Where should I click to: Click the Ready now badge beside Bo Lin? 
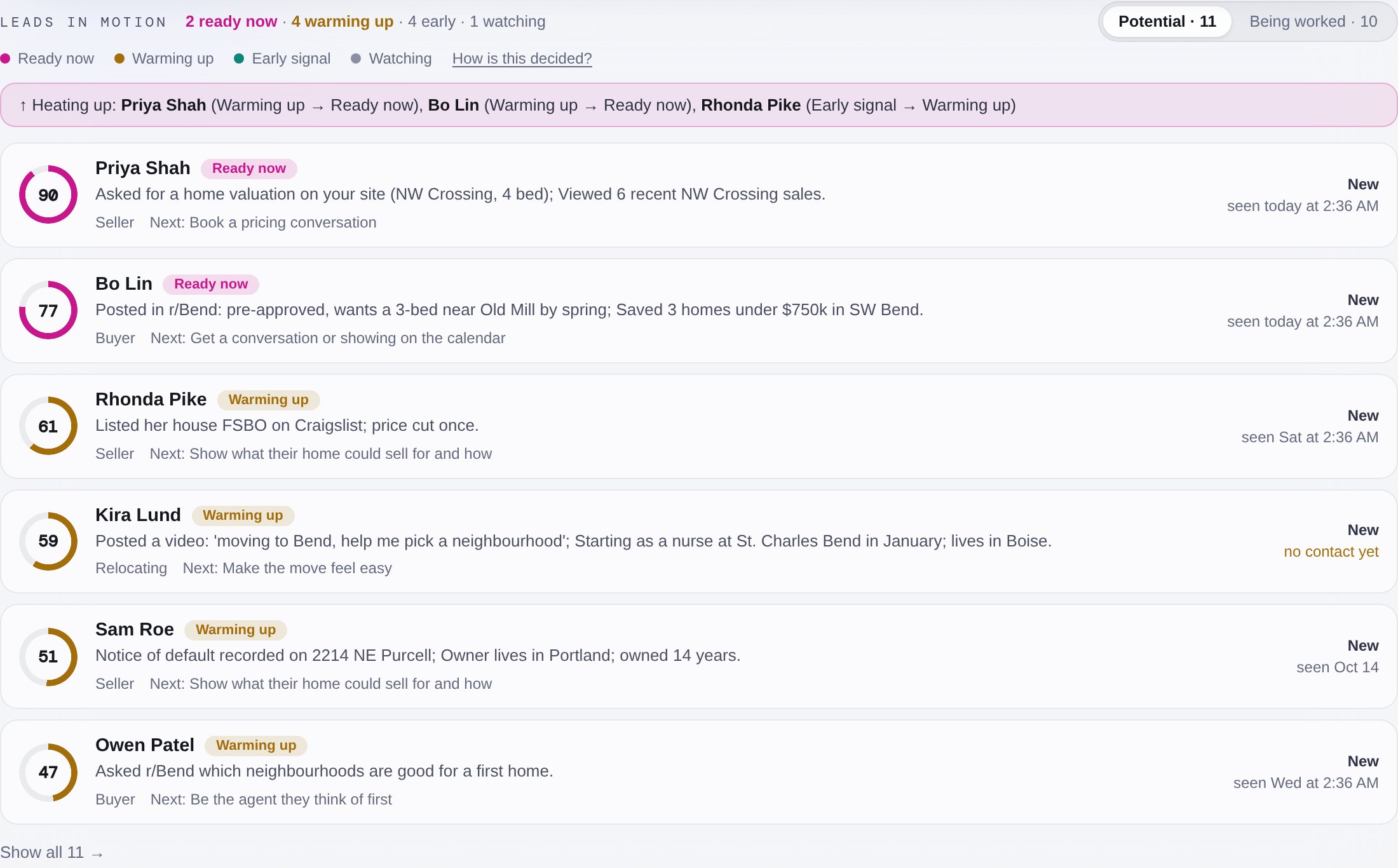211,284
